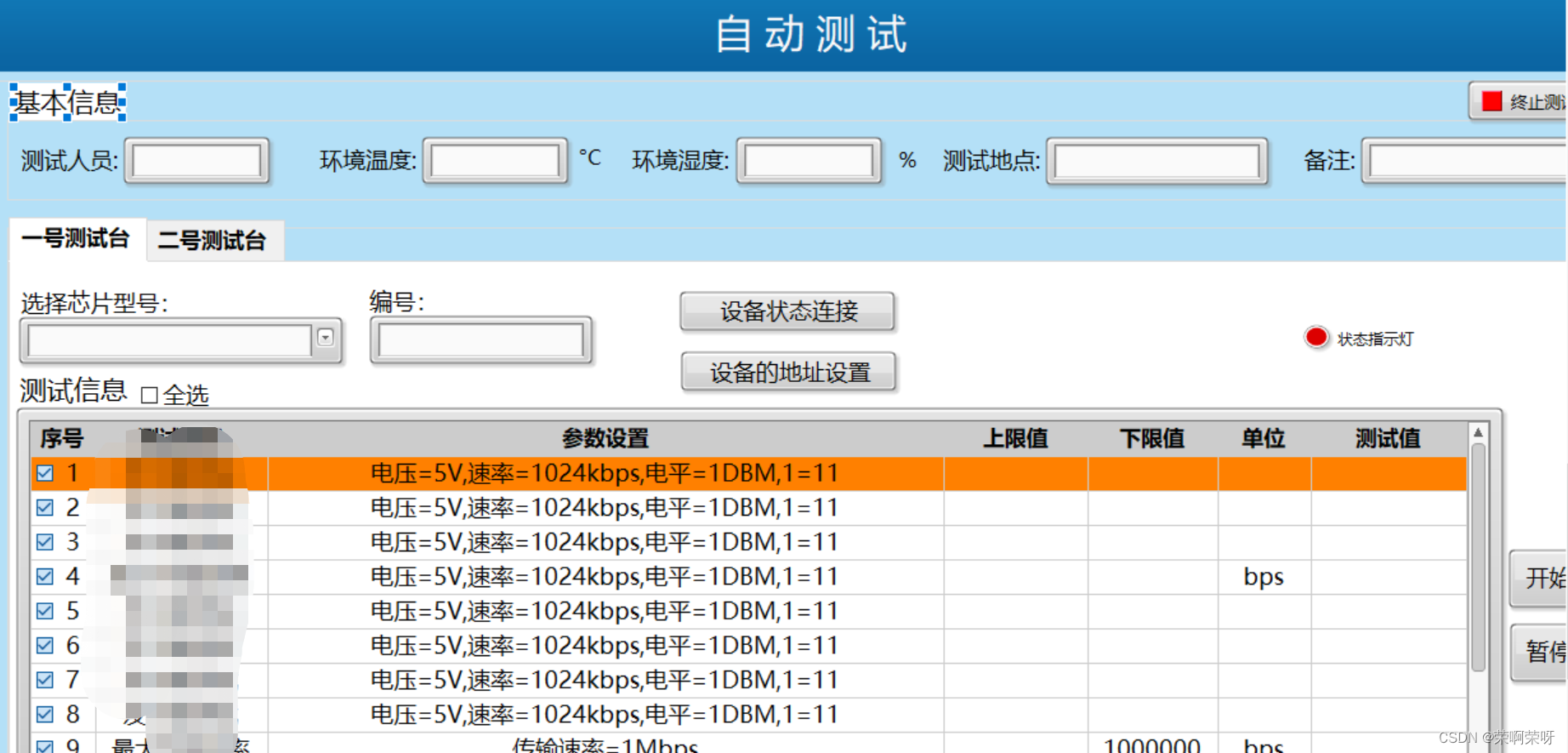1568x753 pixels.
Task: Click the 单位 column header
Action: click(x=1264, y=439)
